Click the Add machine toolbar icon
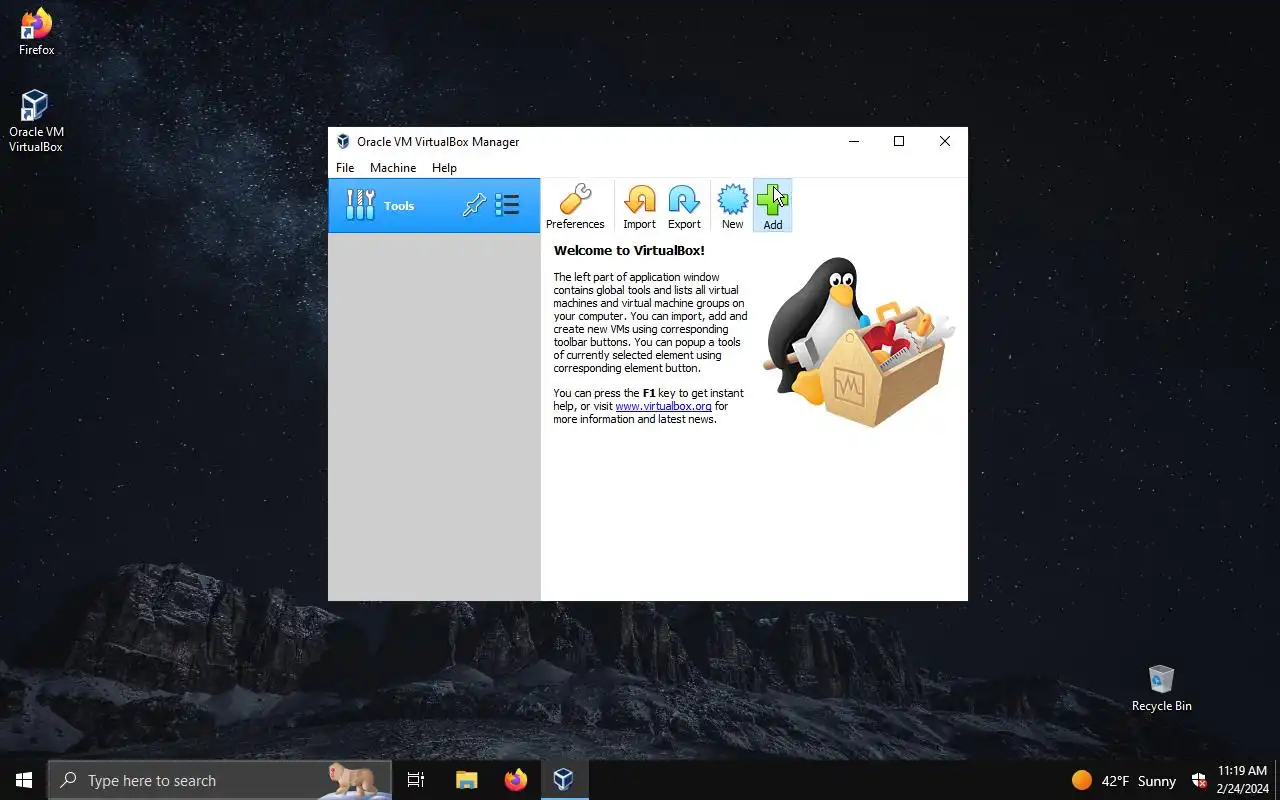Image resolution: width=1280 pixels, height=800 pixels. 772,206
